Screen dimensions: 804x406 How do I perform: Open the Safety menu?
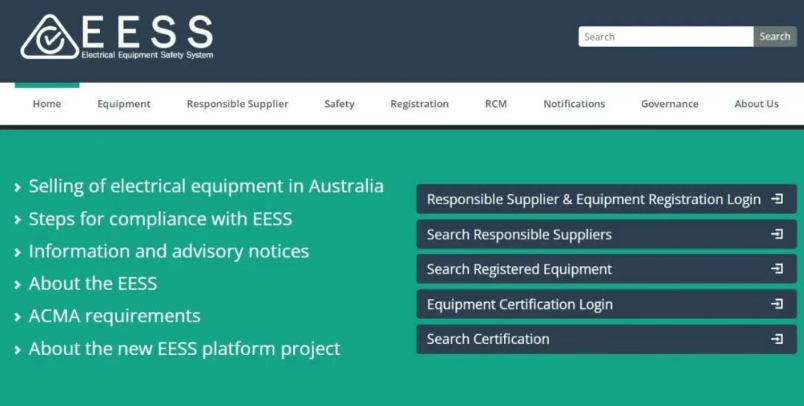click(x=339, y=104)
